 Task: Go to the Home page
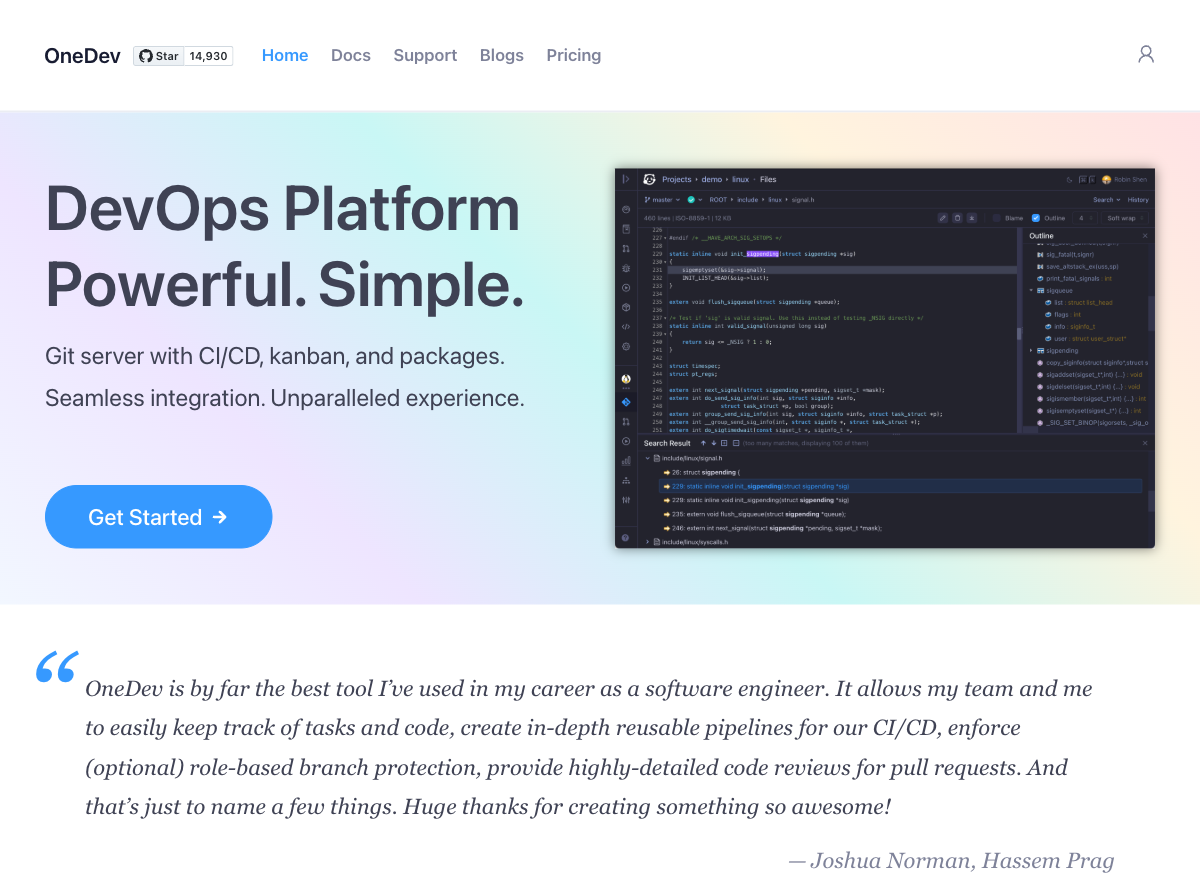point(285,56)
